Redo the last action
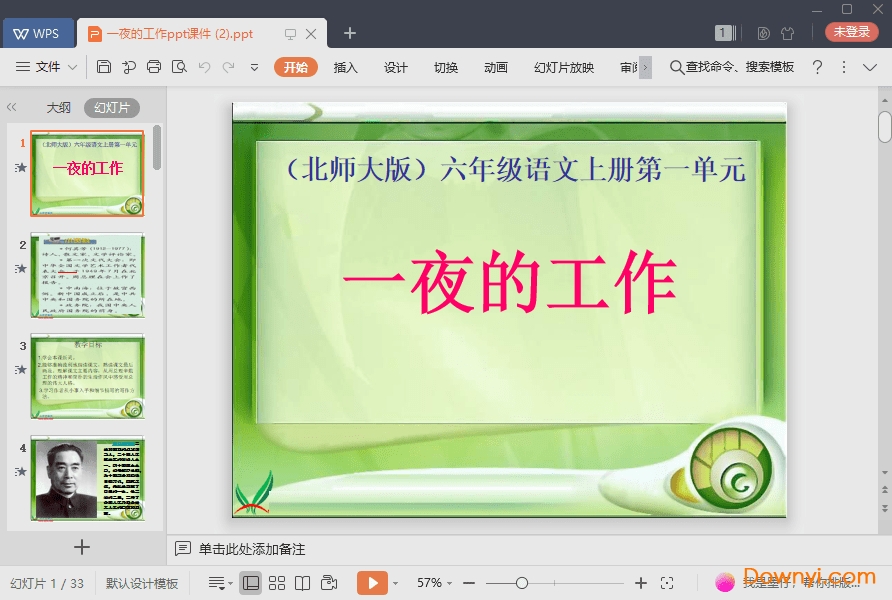The width and height of the screenshot is (892, 600). tap(229, 68)
